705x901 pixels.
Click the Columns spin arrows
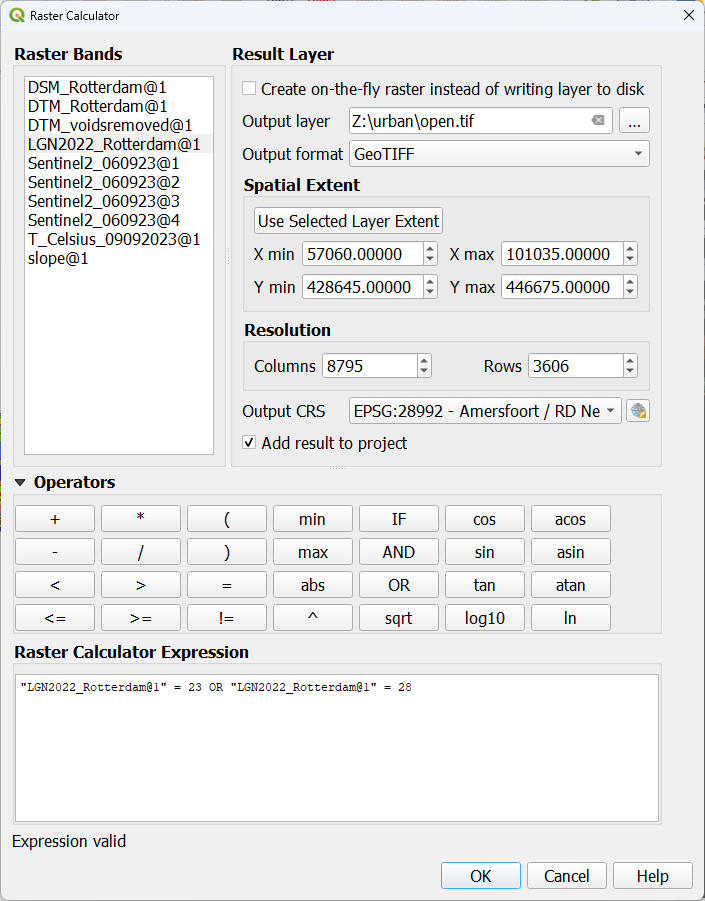(x=424, y=365)
